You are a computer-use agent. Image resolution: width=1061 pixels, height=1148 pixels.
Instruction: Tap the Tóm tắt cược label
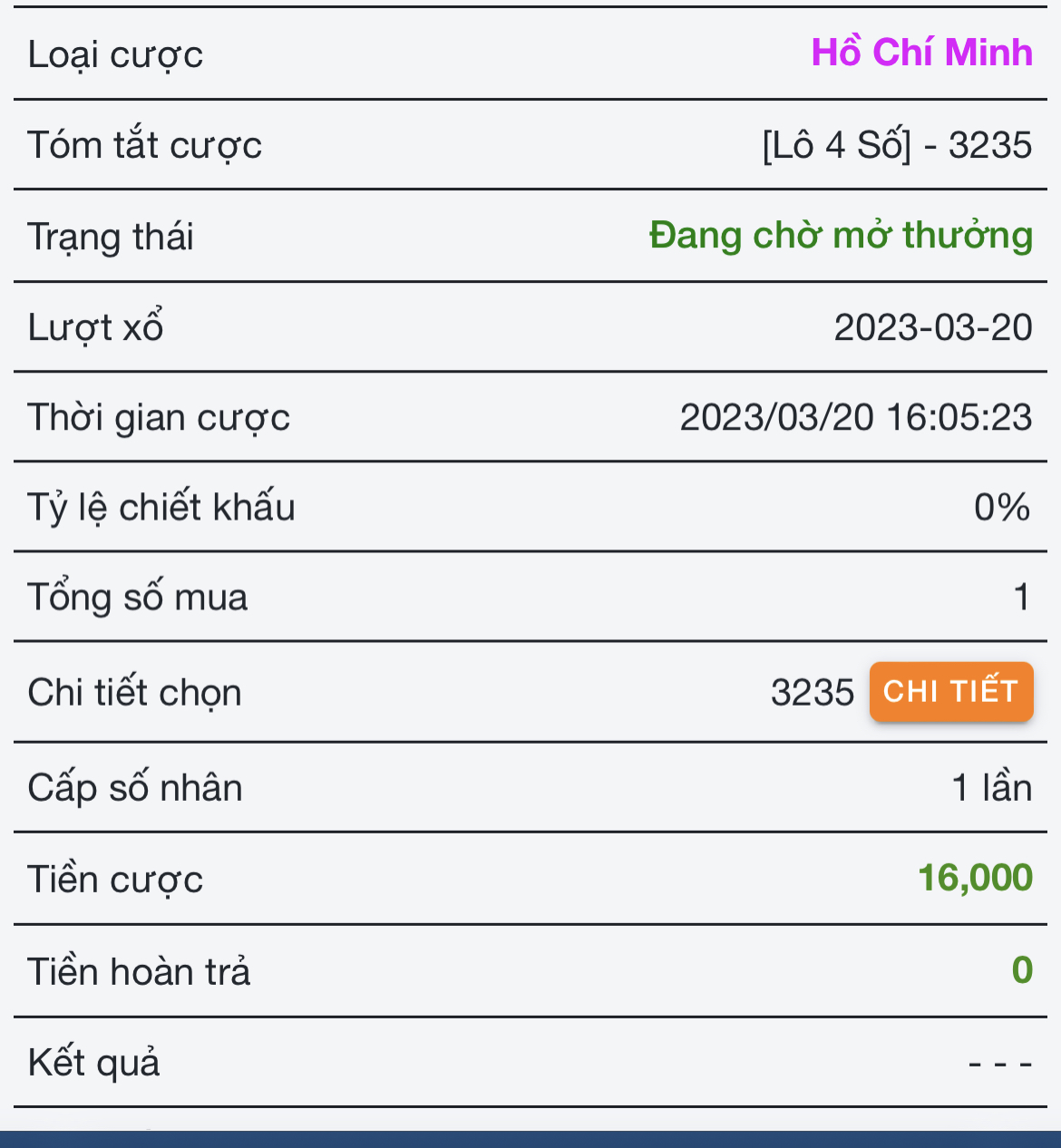click(144, 145)
